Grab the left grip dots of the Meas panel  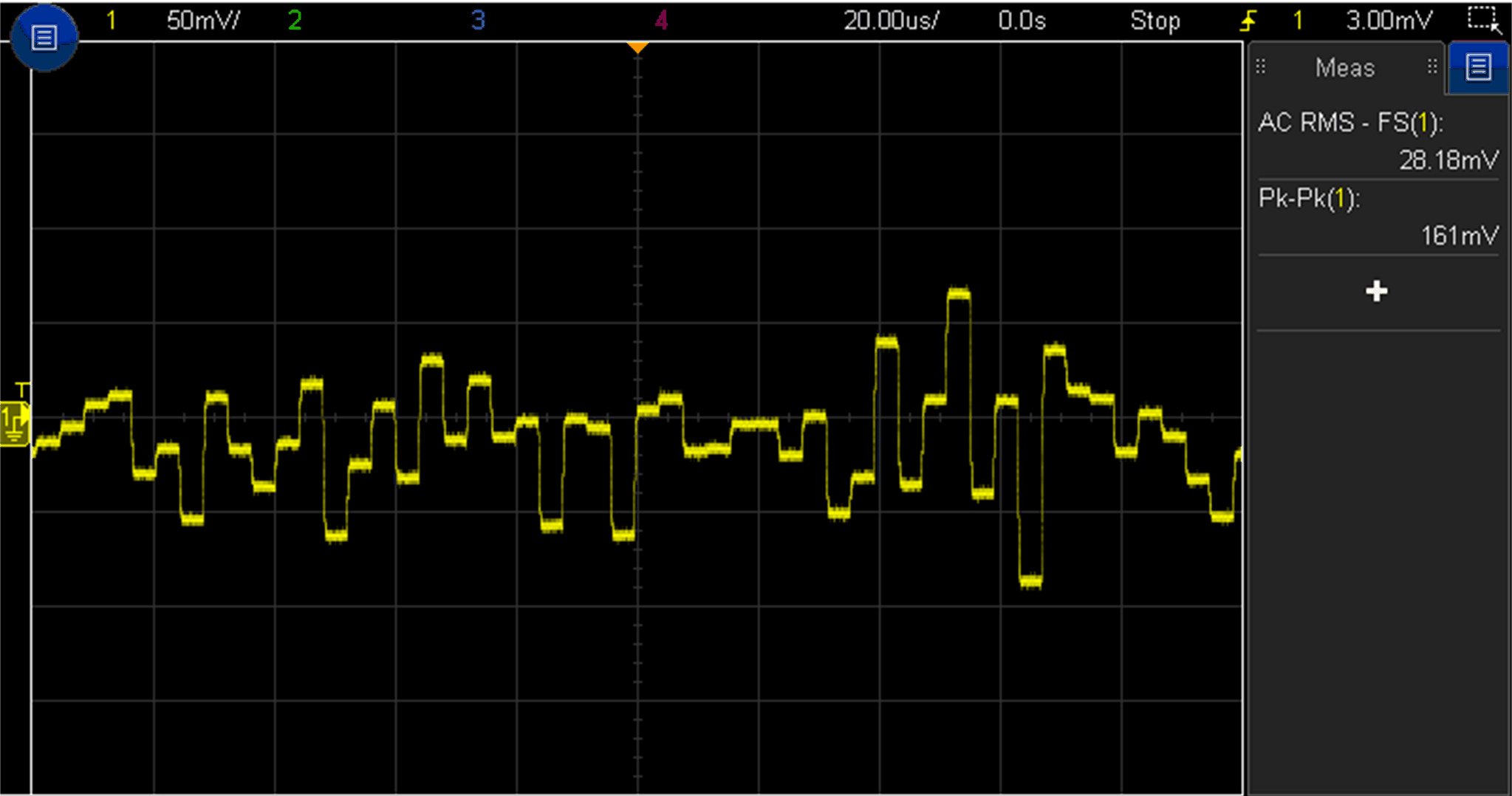(1261, 67)
